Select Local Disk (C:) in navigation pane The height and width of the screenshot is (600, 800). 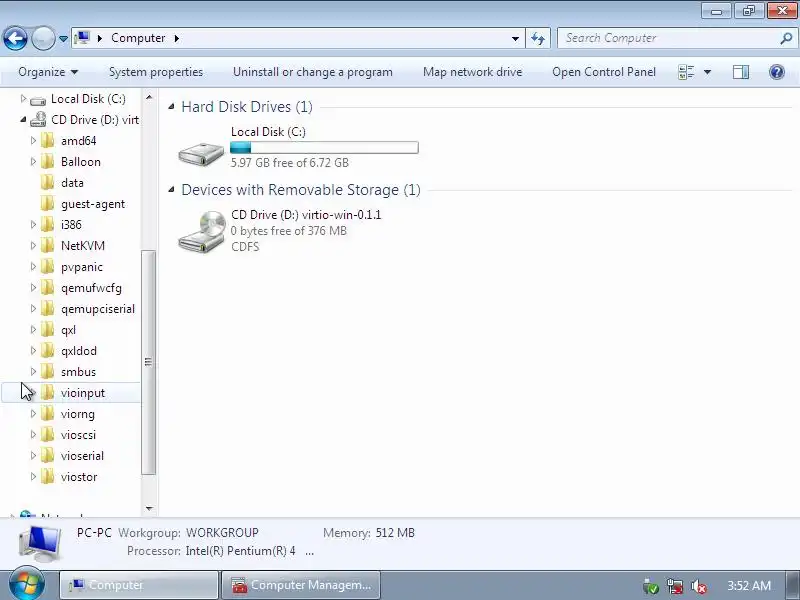point(88,99)
